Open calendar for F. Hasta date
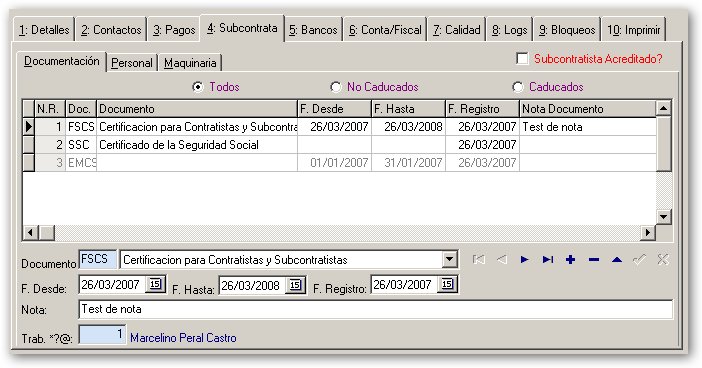This screenshot has width=702, height=368. (295, 285)
